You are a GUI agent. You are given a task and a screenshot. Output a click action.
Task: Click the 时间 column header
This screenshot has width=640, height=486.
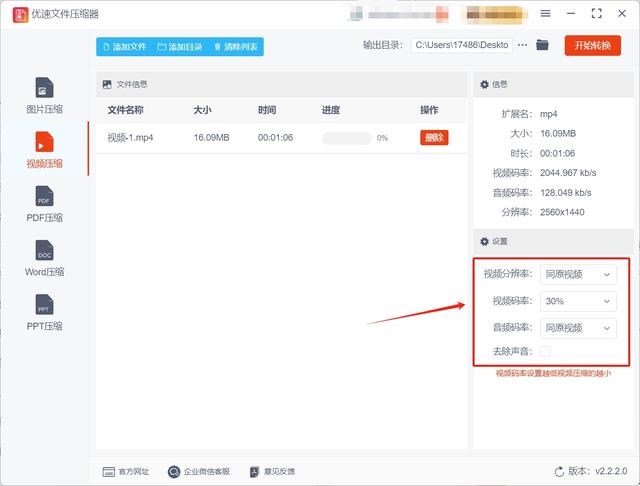[267, 110]
